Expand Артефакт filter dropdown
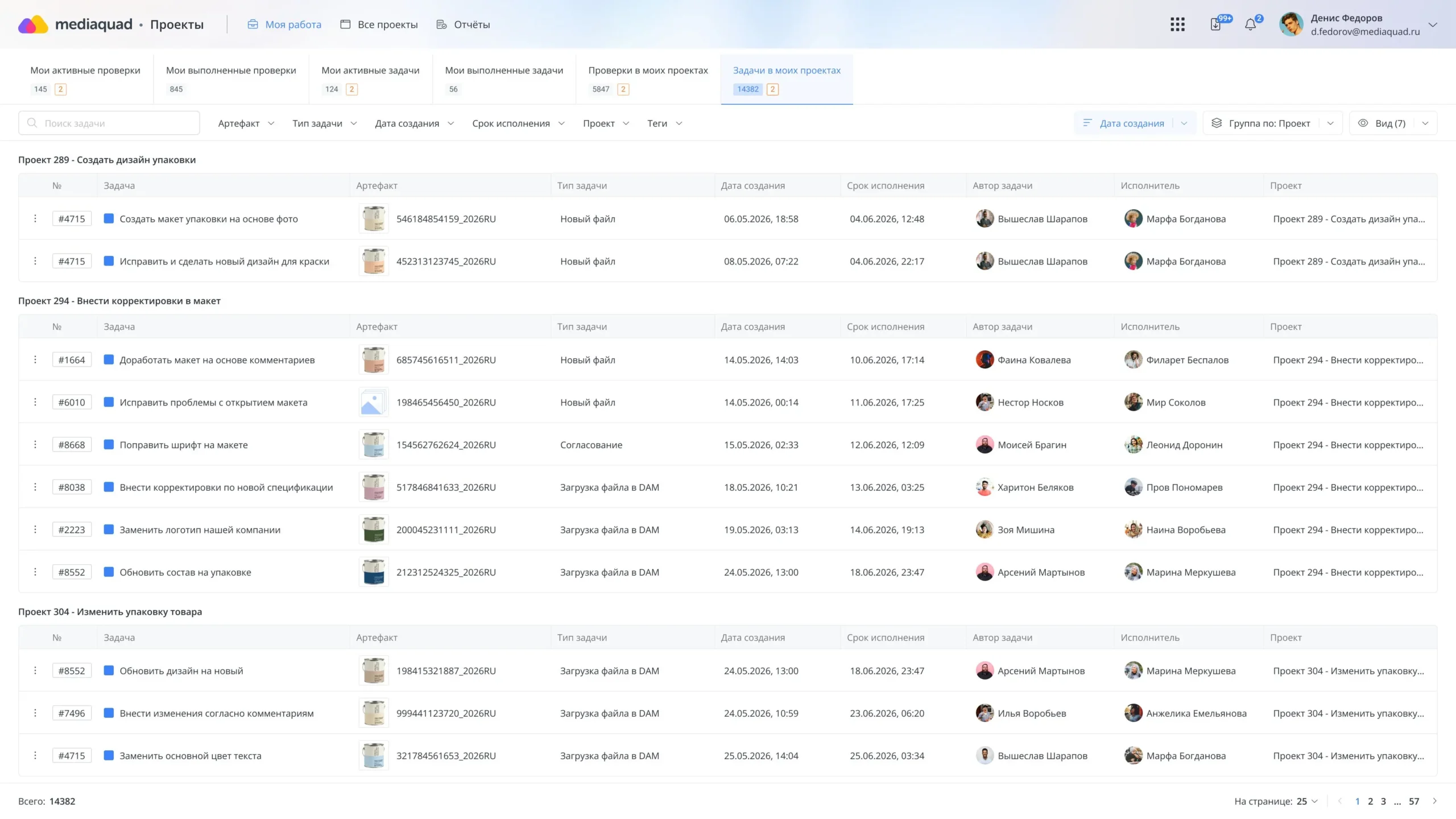This screenshot has width=1456, height=819. [x=246, y=123]
